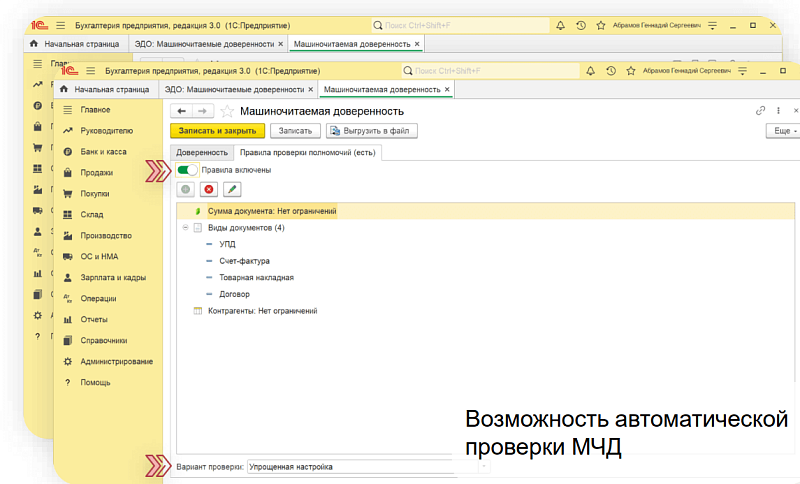Select the УПД document type row

pyautogui.click(x=227, y=244)
